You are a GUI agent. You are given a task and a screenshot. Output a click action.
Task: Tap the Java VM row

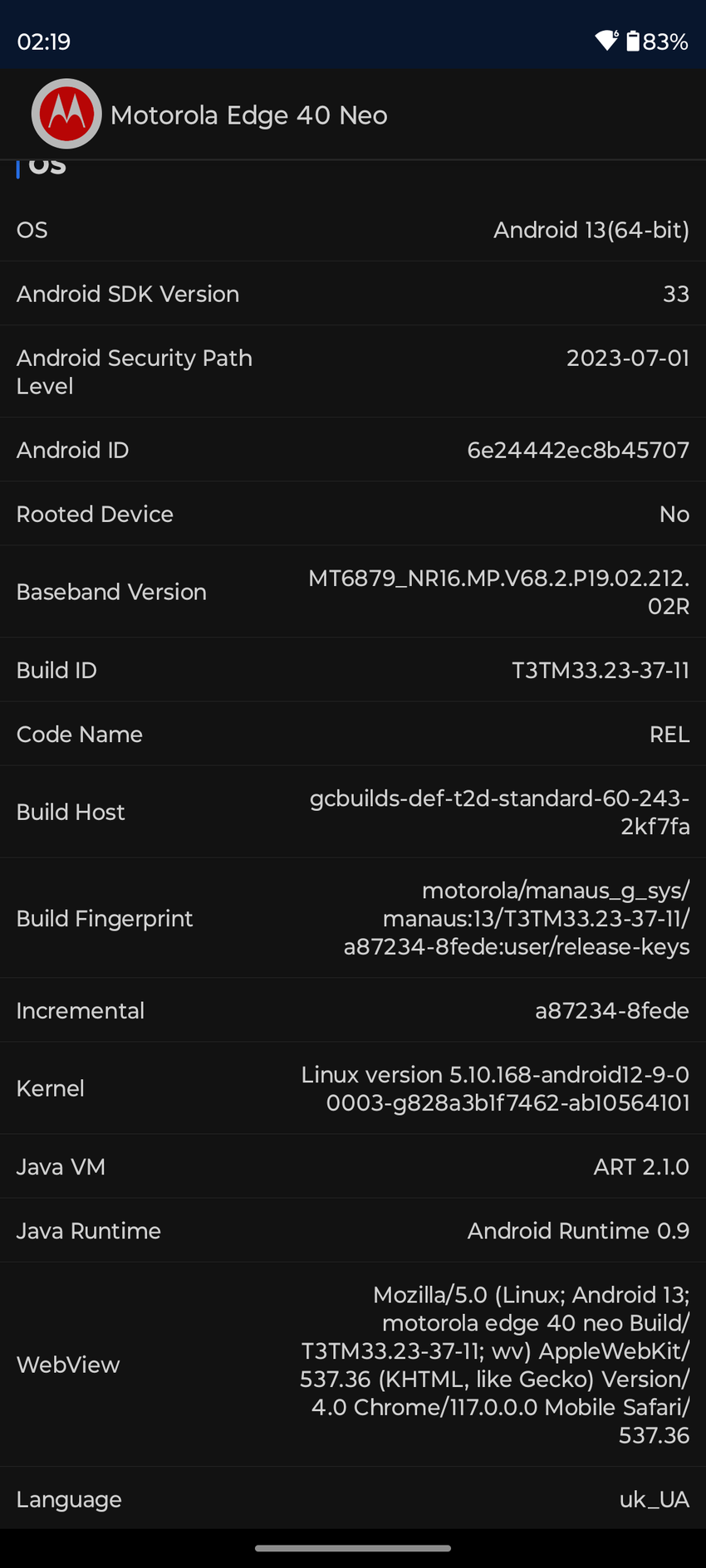coord(353,1166)
